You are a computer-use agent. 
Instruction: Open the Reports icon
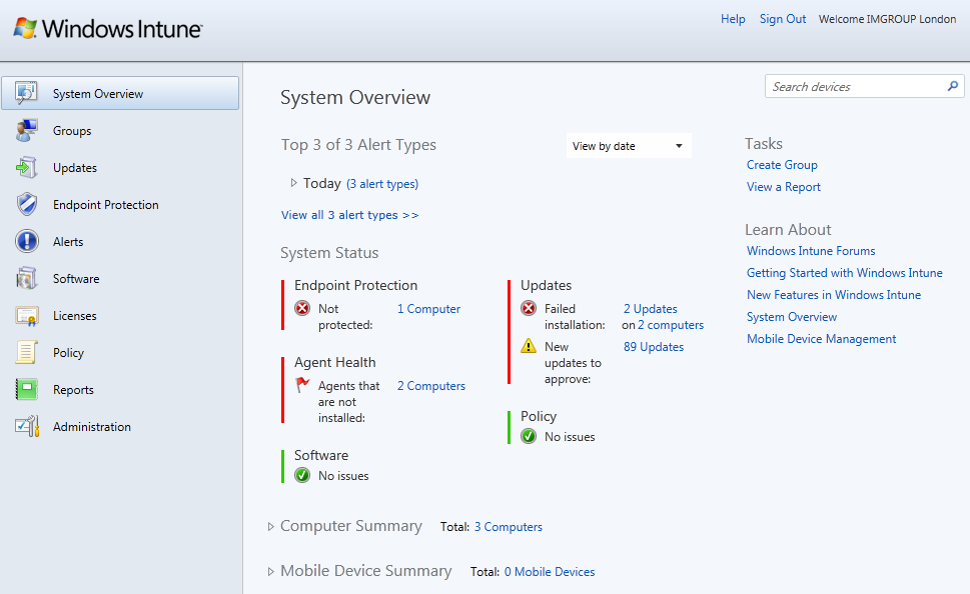tap(27, 389)
